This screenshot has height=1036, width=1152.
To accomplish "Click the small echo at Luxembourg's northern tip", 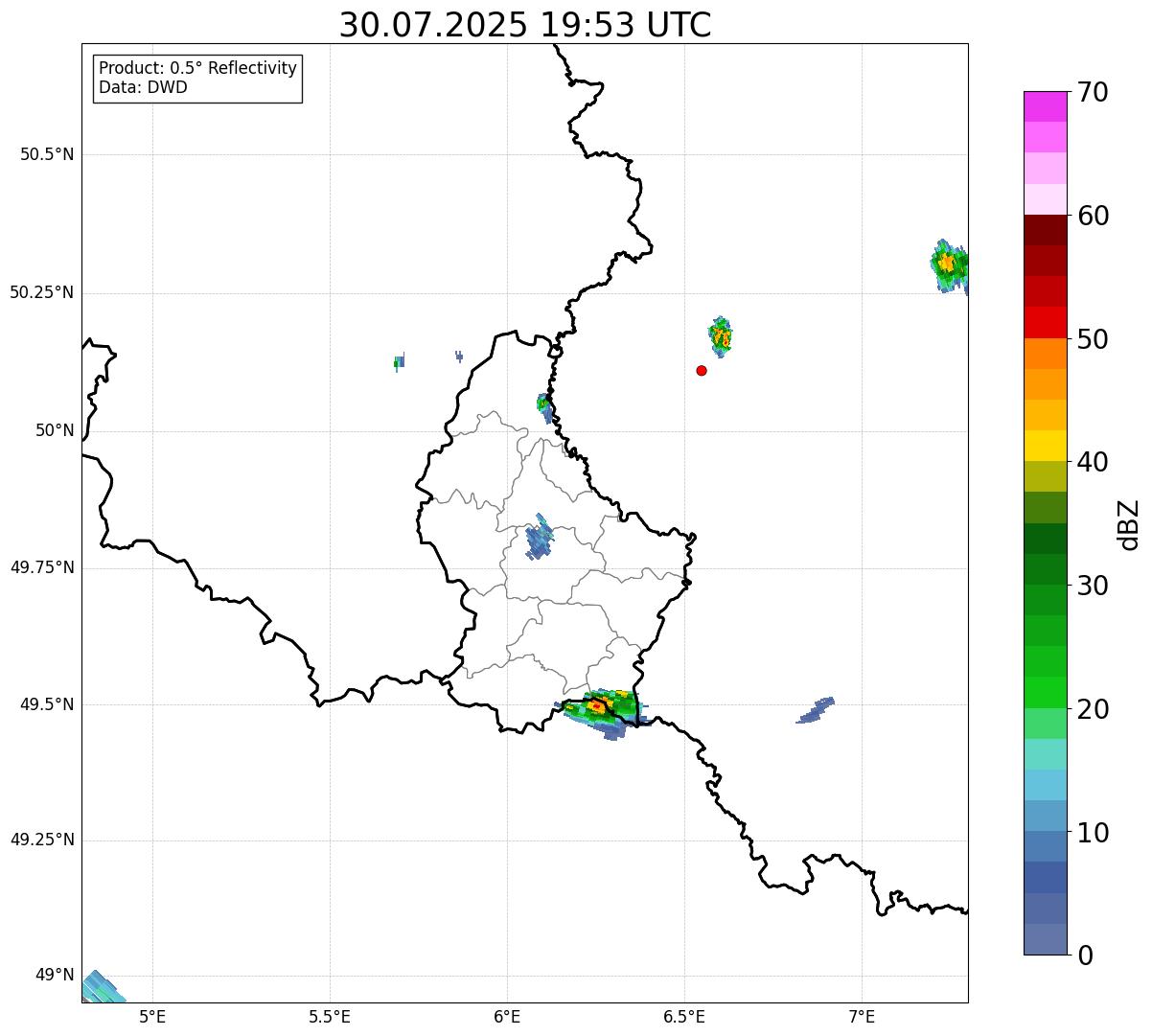I will pos(544,407).
